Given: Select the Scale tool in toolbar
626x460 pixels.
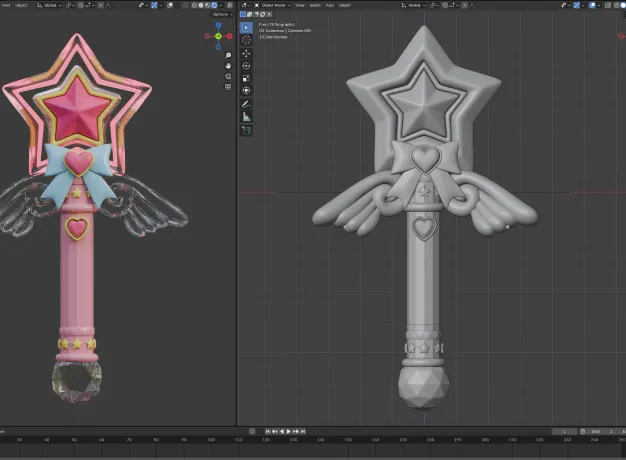Looking at the screenshot, I should (x=246, y=78).
